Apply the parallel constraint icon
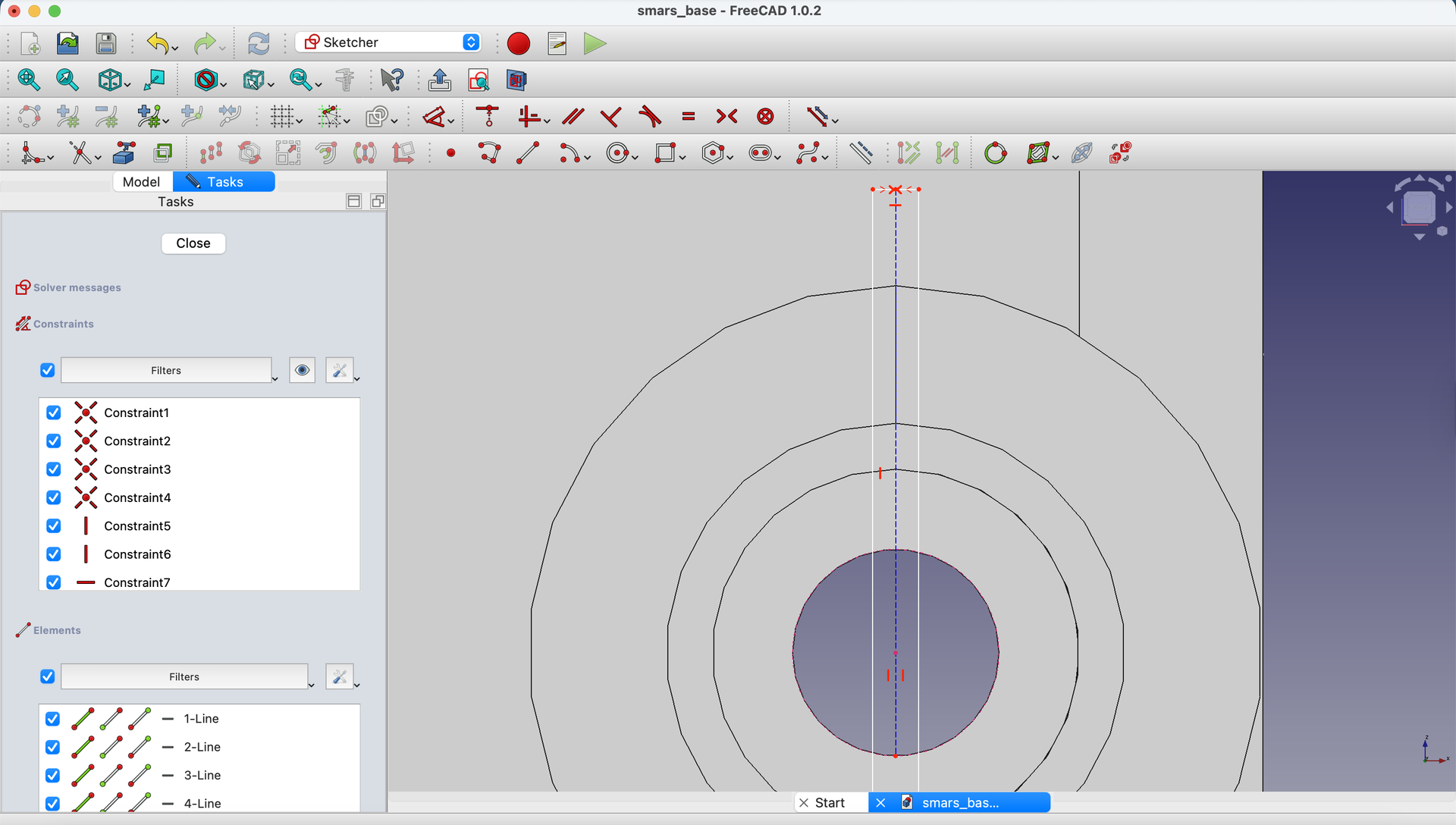The width and height of the screenshot is (1456, 825). 573,116
